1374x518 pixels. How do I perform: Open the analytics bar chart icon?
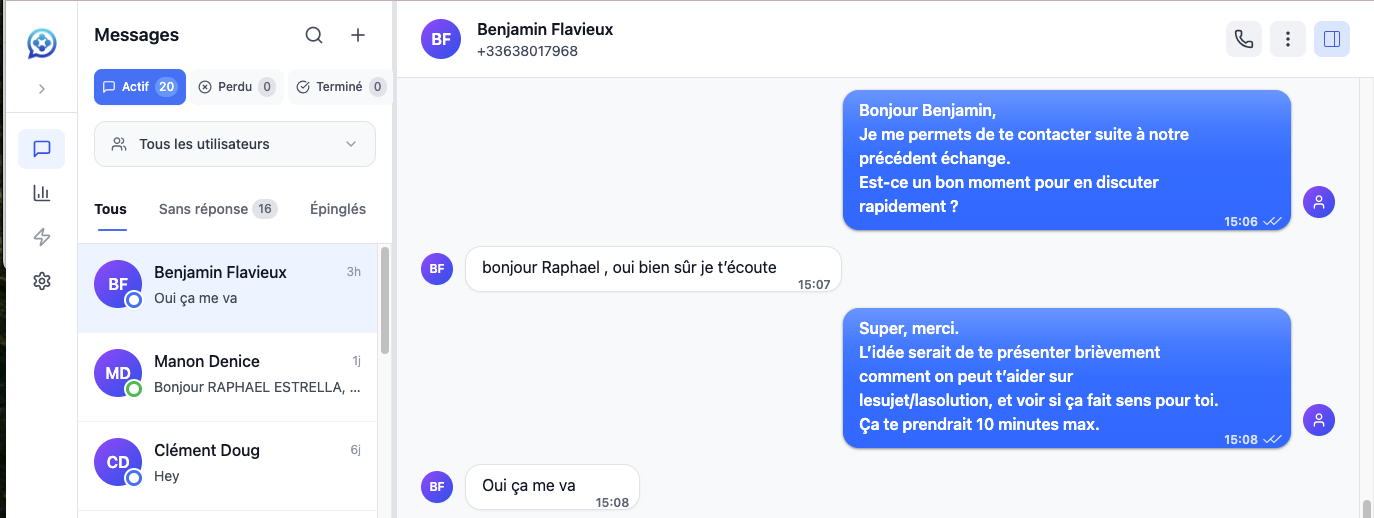(x=41, y=193)
